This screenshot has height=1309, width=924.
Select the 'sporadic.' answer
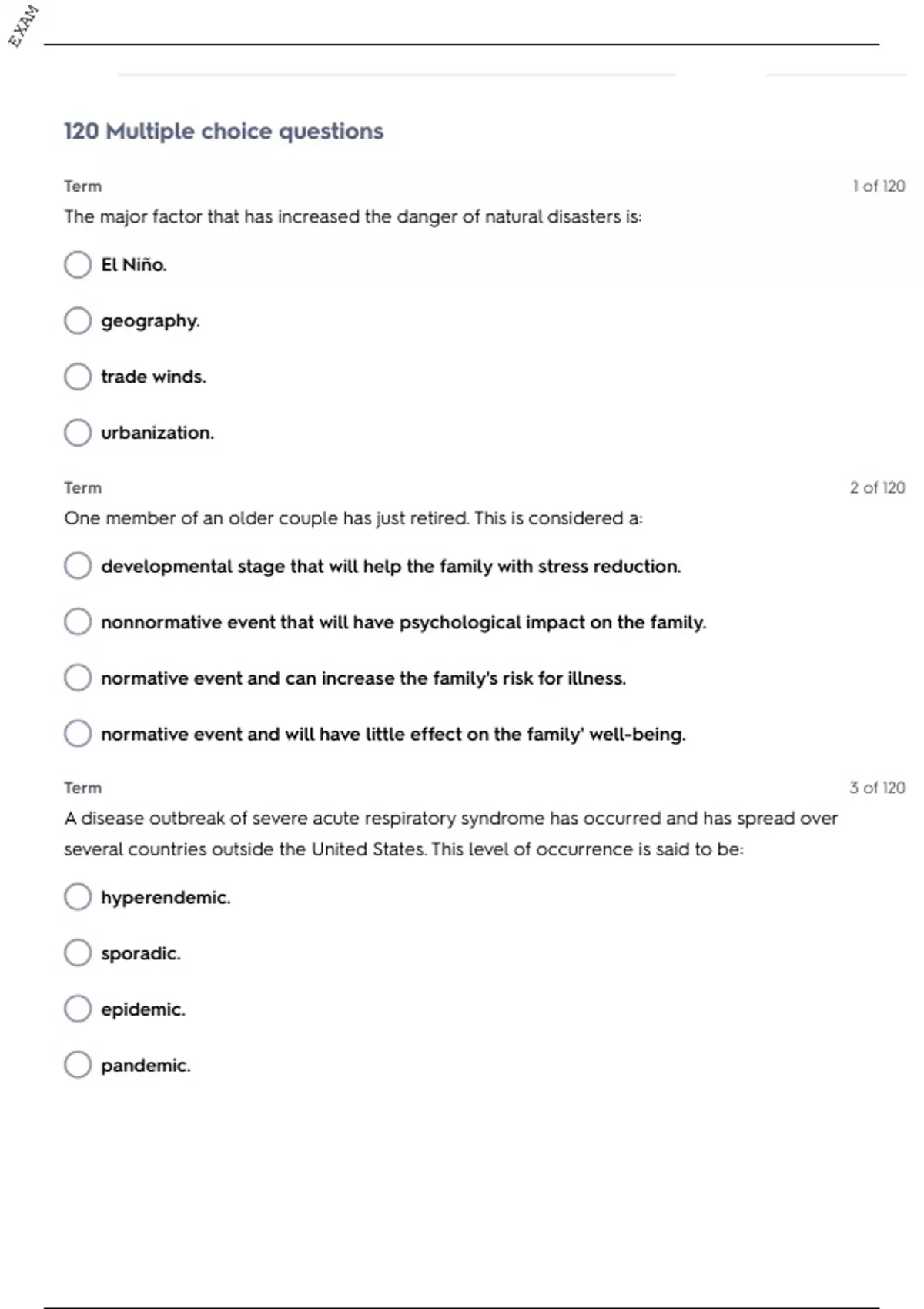78,953
